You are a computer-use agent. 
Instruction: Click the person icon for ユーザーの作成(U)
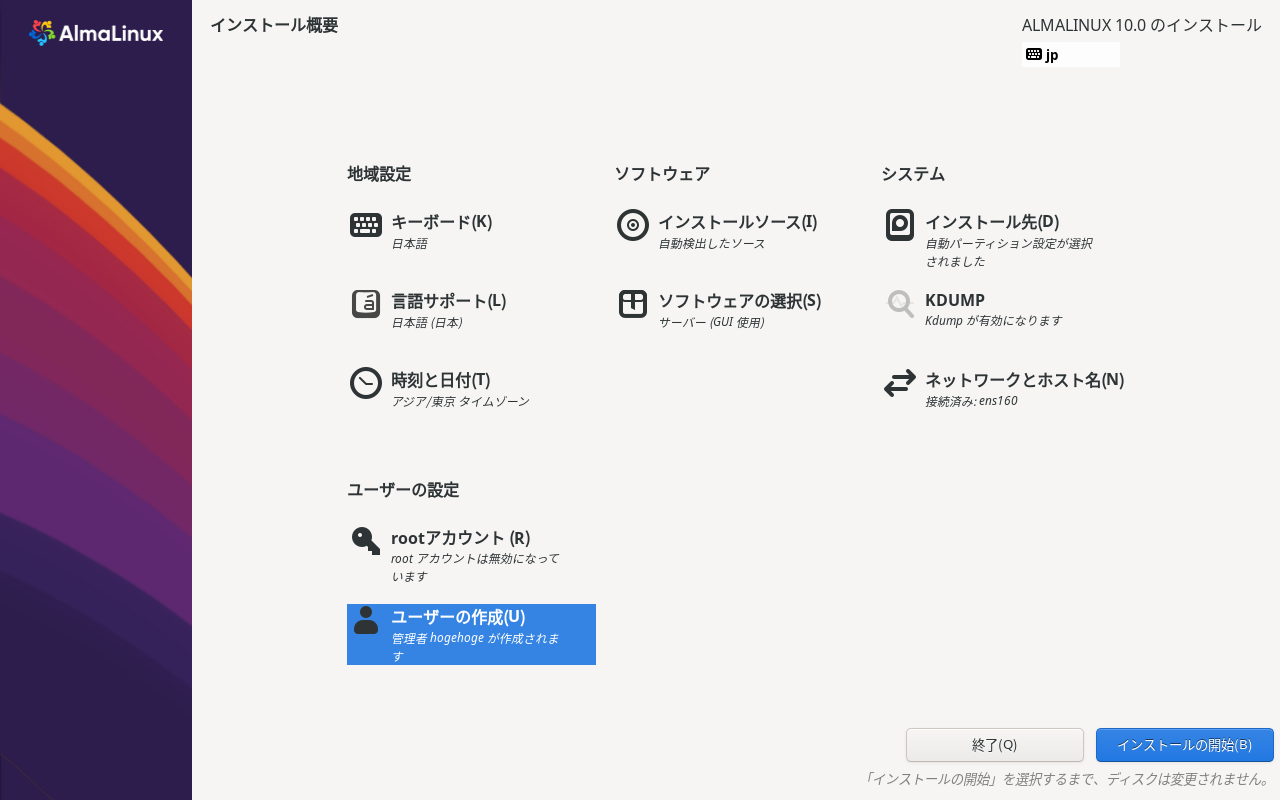(x=366, y=620)
